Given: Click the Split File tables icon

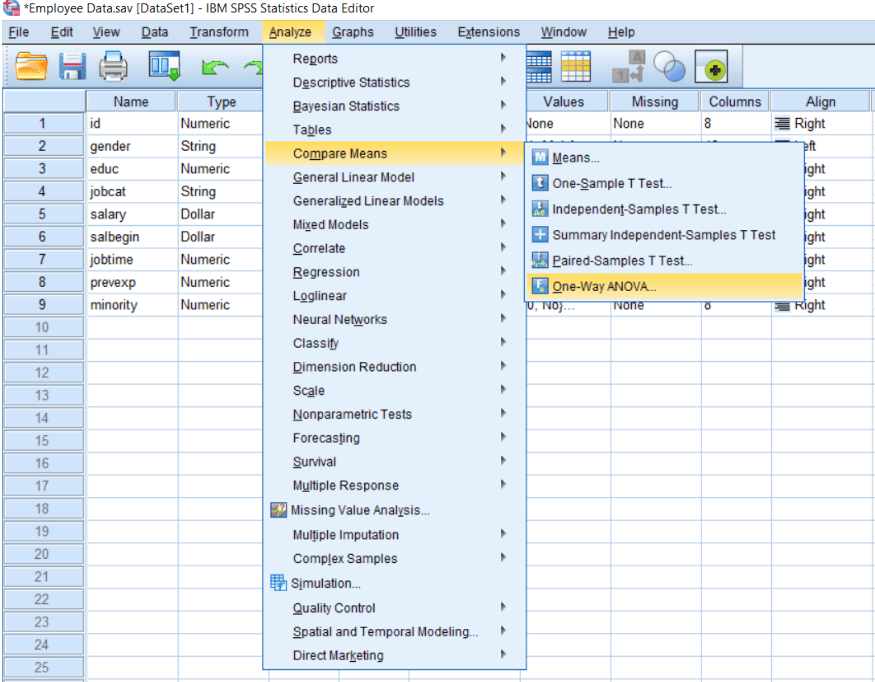Looking at the screenshot, I should [538, 66].
